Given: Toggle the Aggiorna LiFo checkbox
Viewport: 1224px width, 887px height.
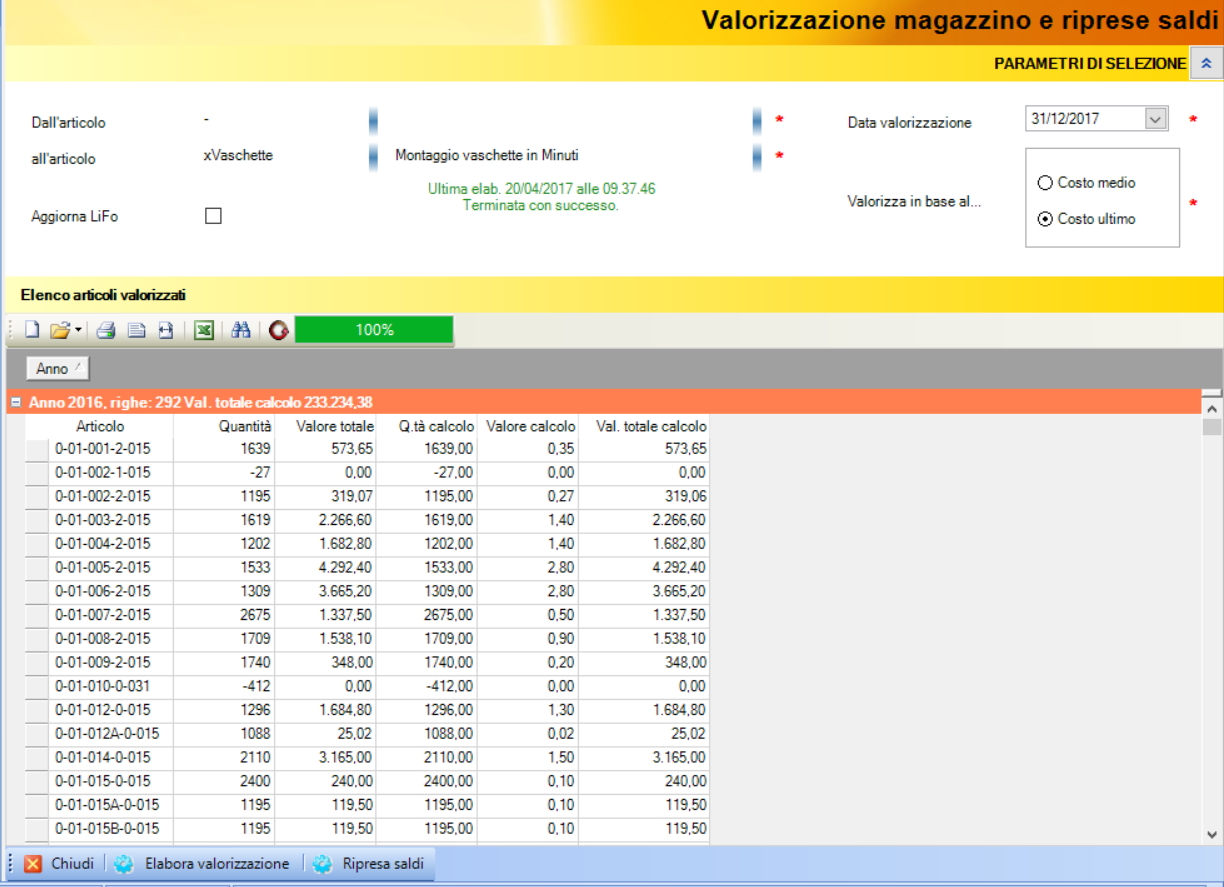Looking at the screenshot, I should coord(213,215).
